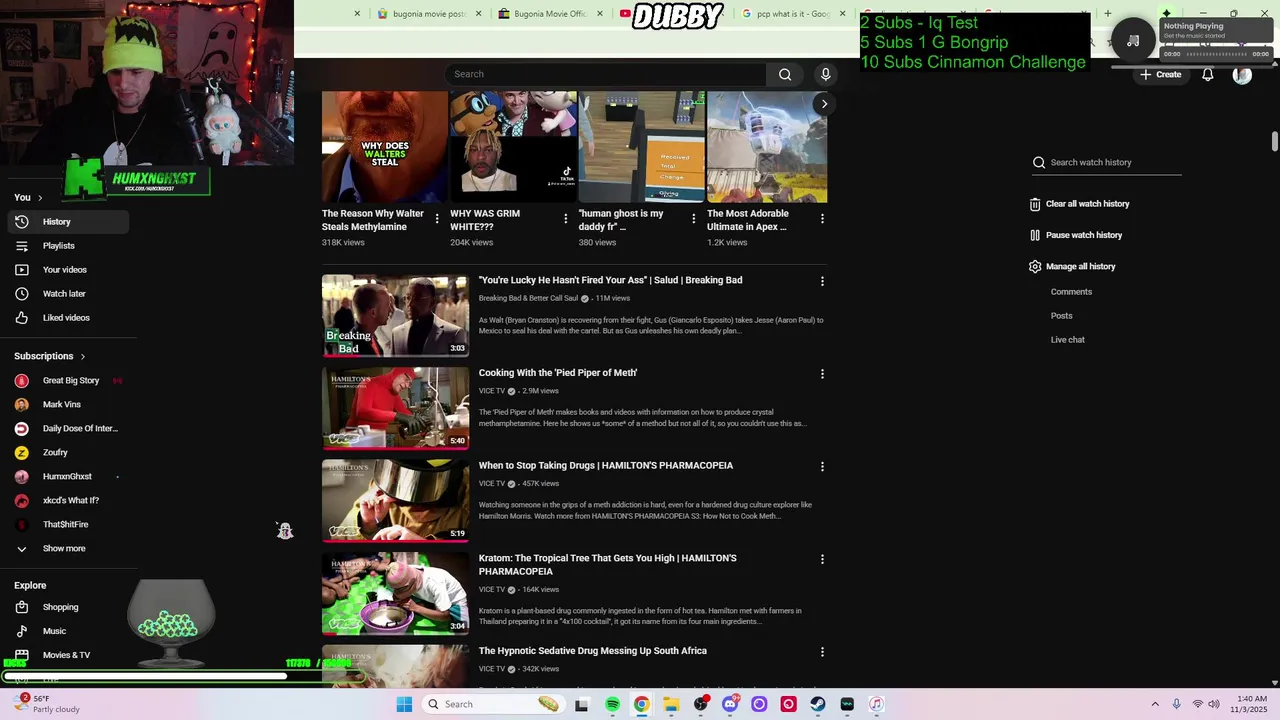The height and width of the screenshot is (720, 1280).
Task: Open more options for the Kratom video
Action: coord(822,560)
